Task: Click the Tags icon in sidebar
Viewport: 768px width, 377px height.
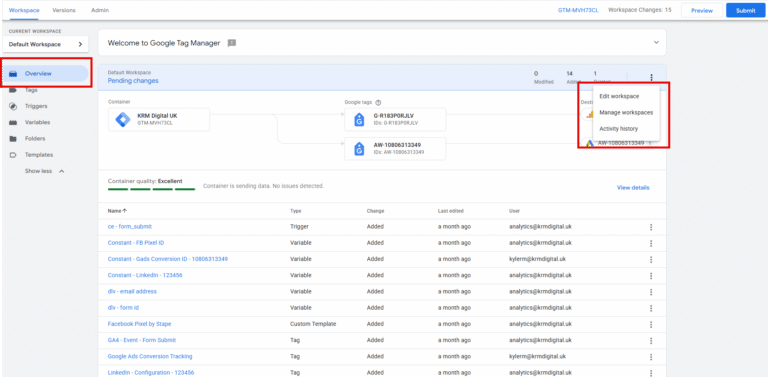Action: 13,90
